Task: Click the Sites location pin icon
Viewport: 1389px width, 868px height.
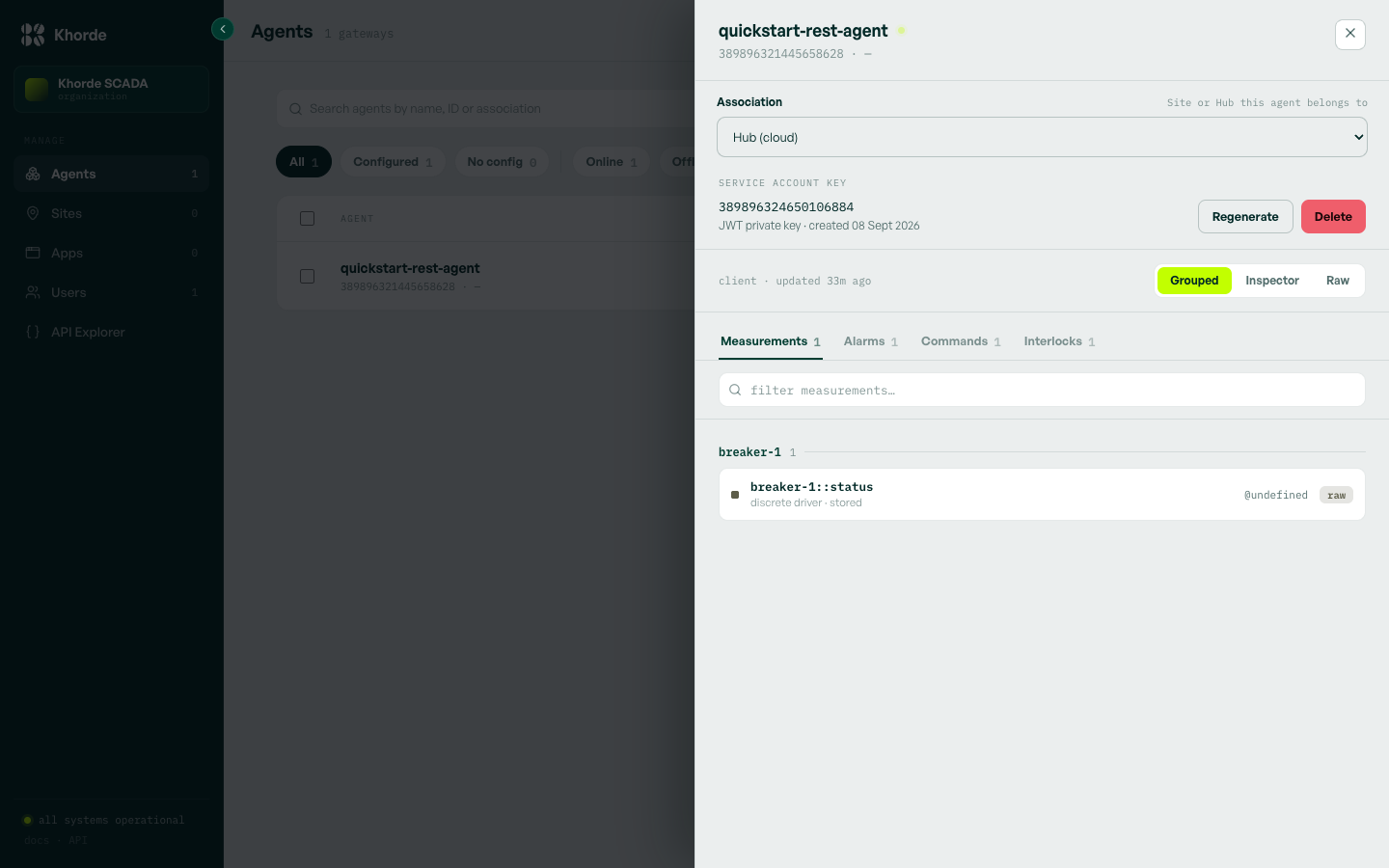Action: 33,213
